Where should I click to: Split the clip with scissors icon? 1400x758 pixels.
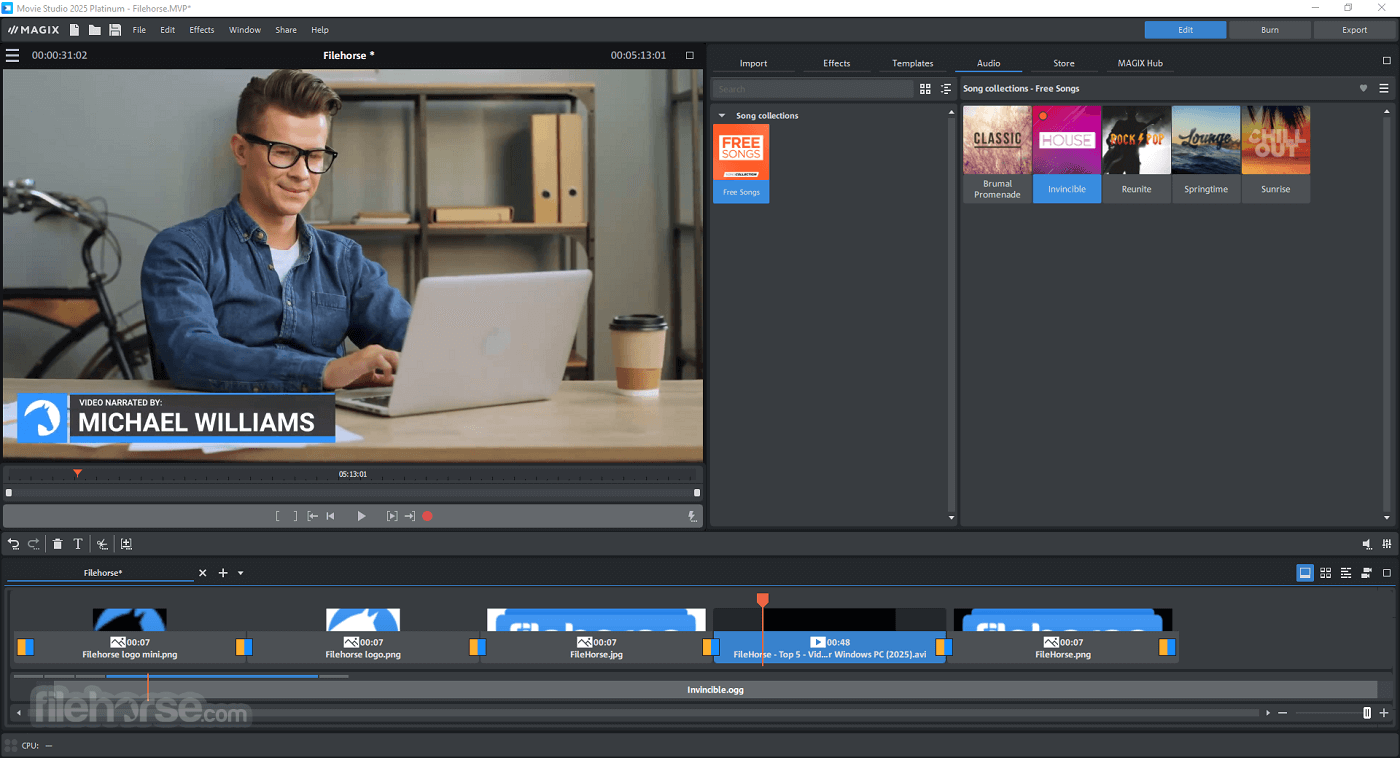tap(102, 544)
